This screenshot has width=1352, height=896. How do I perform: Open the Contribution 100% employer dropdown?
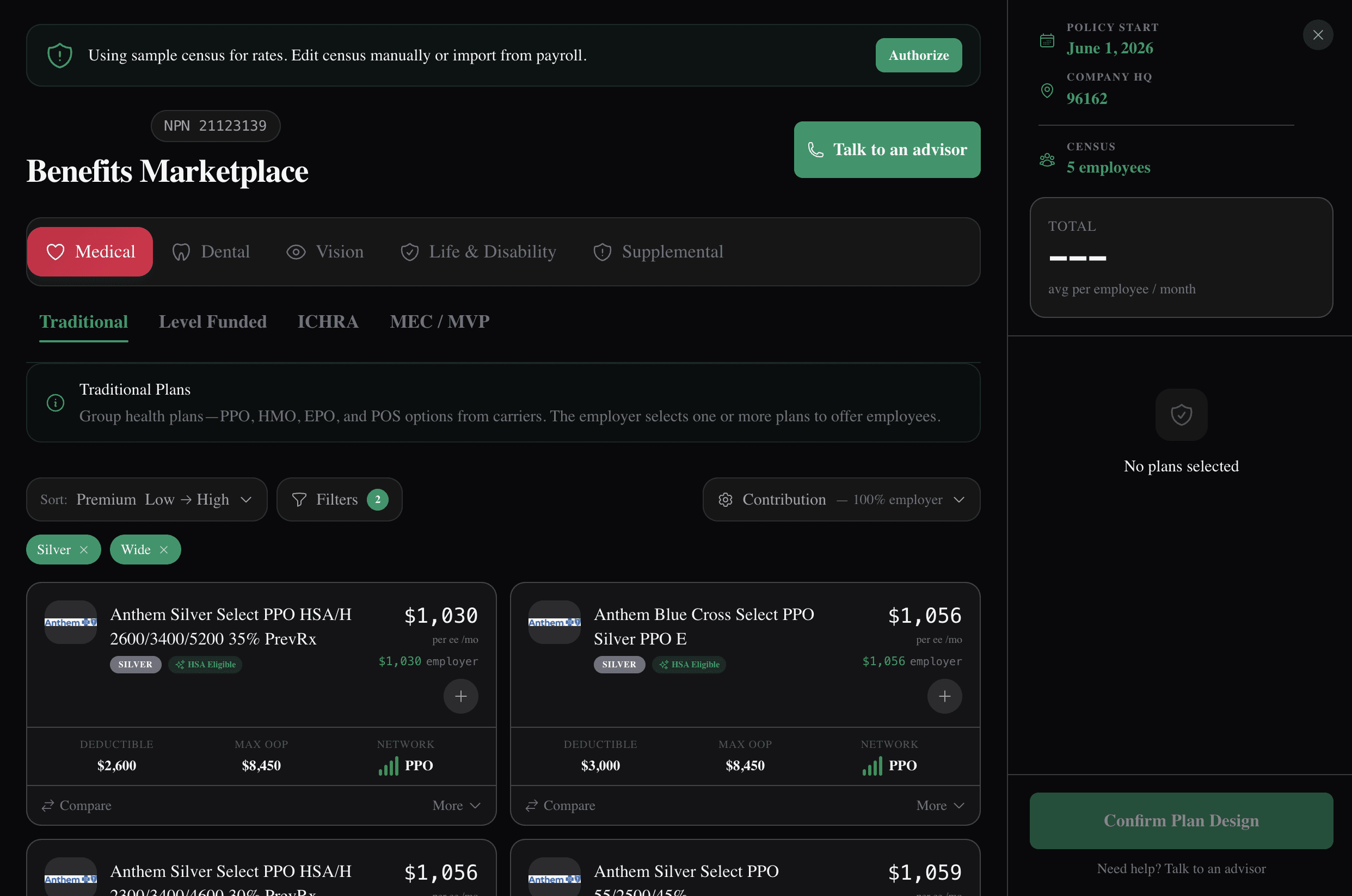(x=841, y=499)
